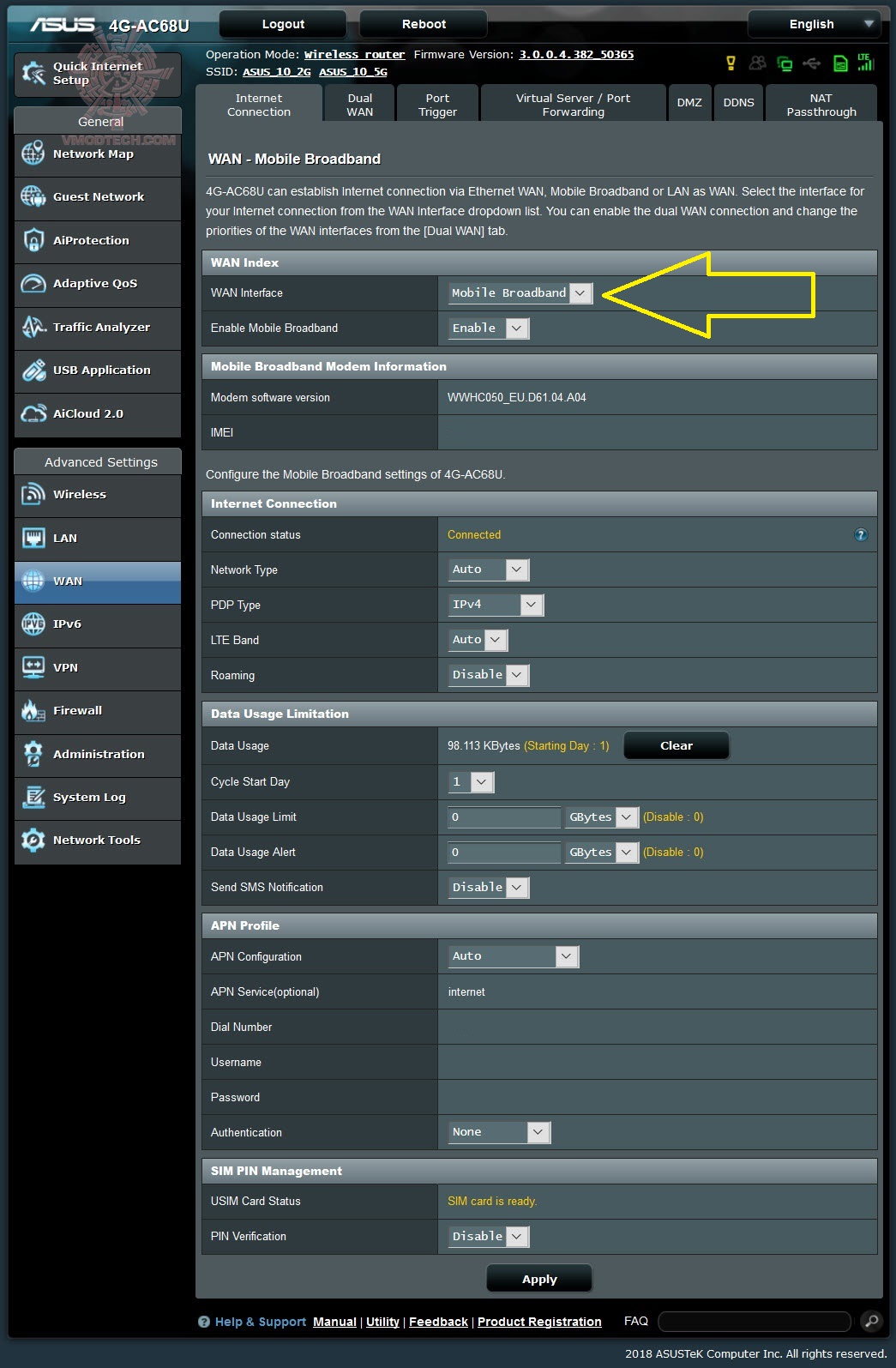This screenshot has width=896, height=1368.
Task: Click the Data Usage Limit input field
Action: tap(504, 817)
